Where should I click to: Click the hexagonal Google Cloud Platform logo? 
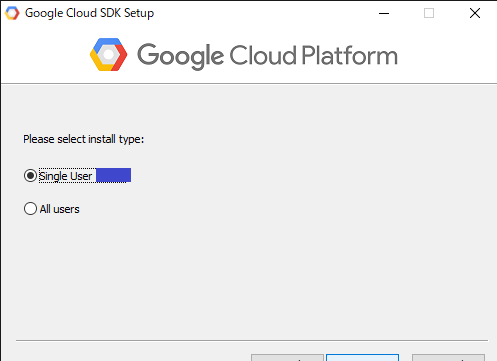(x=109, y=54)
